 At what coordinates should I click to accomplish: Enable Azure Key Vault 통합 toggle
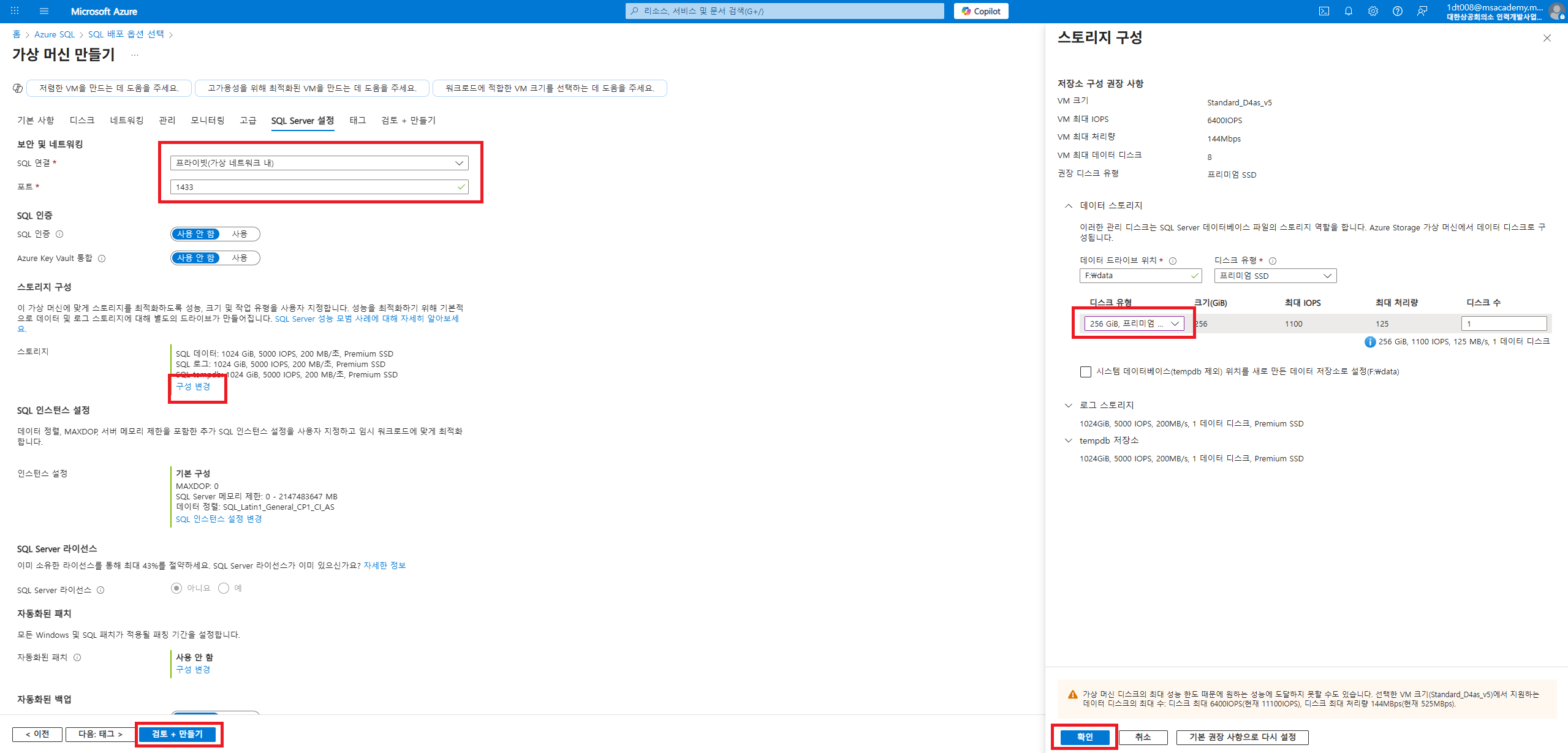(x=240, y=258)
